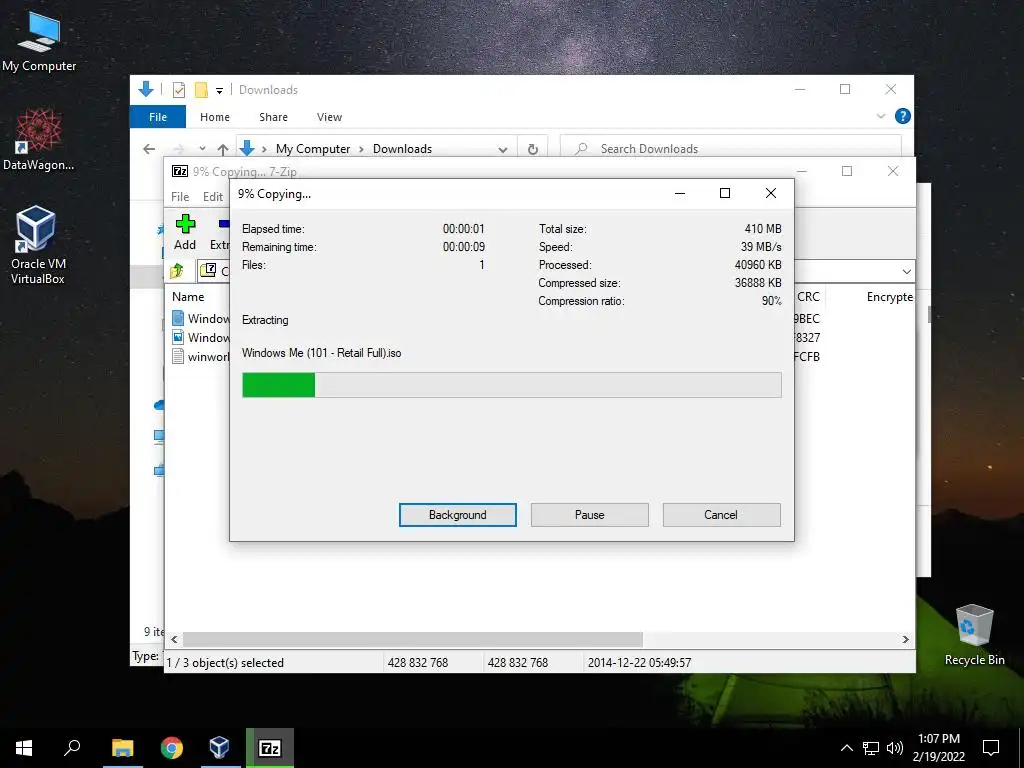Image resolution: width=1024 pixels, height=768 pixels.
Task: Open DataWagon desktop shortcut
Action: (39, 138)
